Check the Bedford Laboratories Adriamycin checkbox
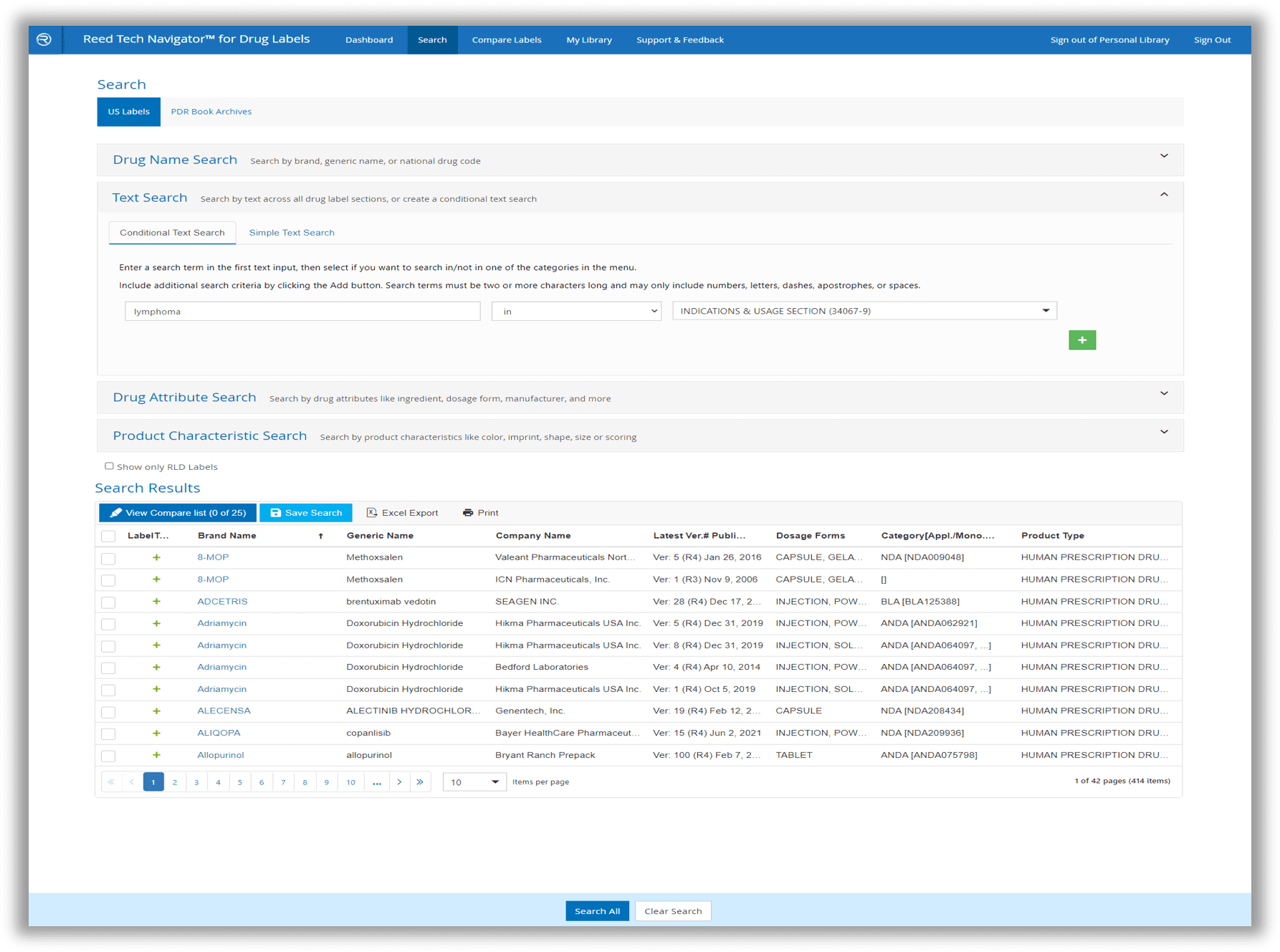Viewport: 1280px width, 952px height. click(108, 668)
